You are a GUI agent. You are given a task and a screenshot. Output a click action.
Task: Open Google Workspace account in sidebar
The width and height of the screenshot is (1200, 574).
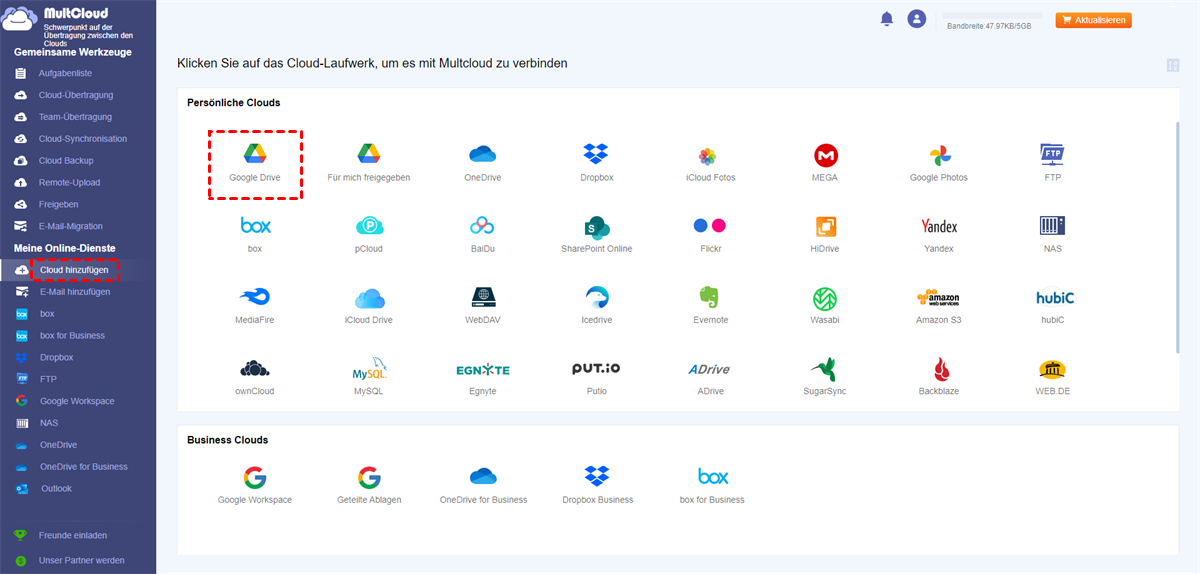[x=77, y=401]
